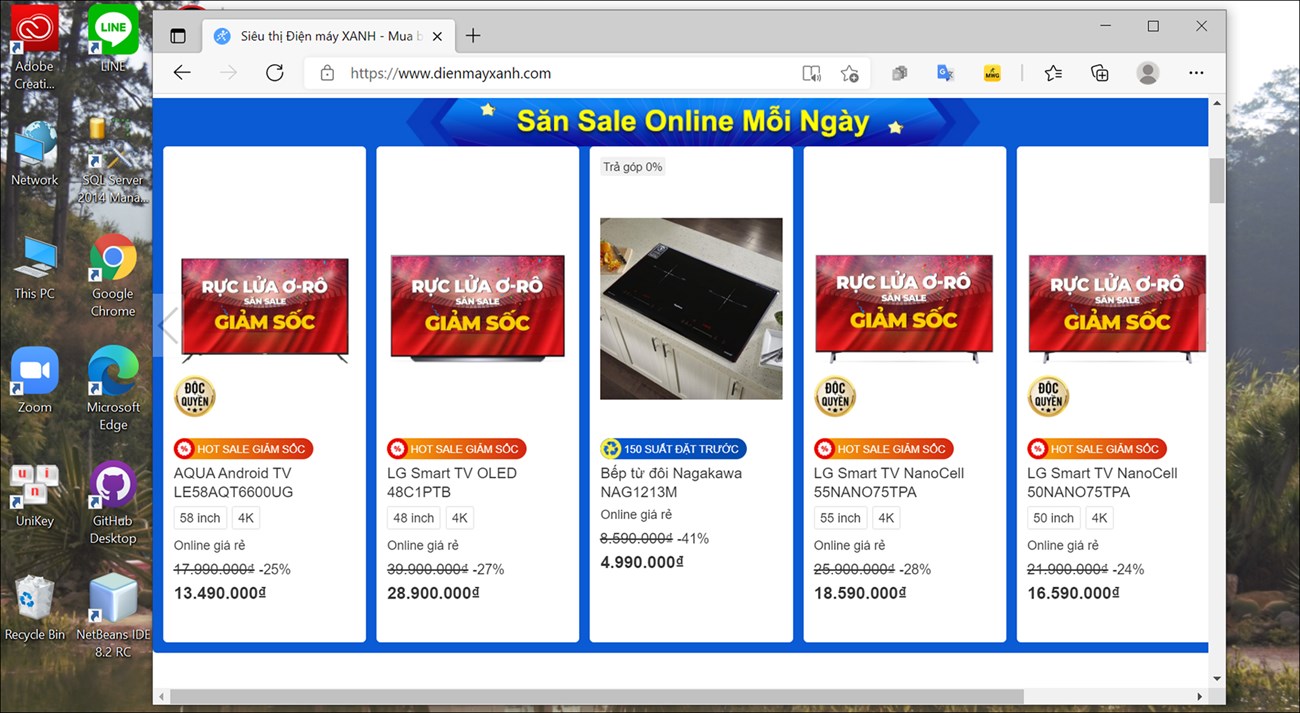This screenshot has height=713, width=1300.
Task: Select the 48 inch size tag
Action: (414, 518)
